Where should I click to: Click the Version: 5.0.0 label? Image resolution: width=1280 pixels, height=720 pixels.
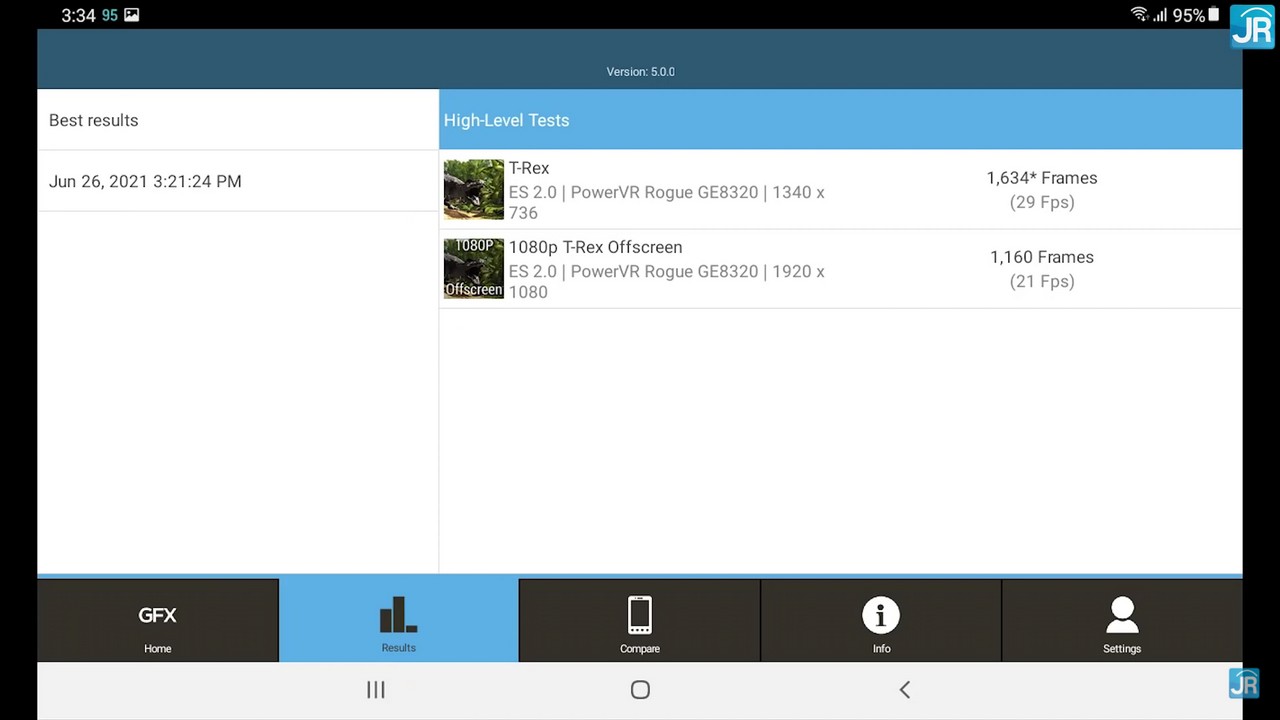(640, 72)
